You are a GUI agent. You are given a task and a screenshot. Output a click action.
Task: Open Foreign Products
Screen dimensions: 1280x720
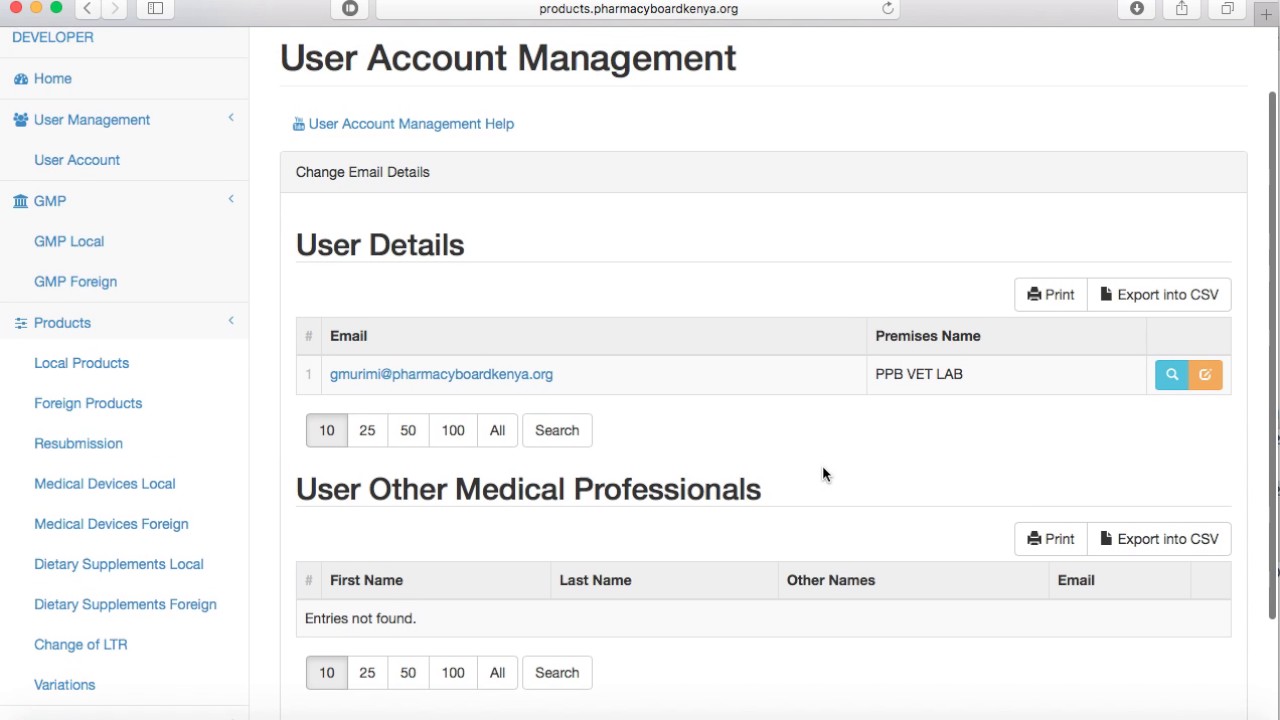point(88,403)
